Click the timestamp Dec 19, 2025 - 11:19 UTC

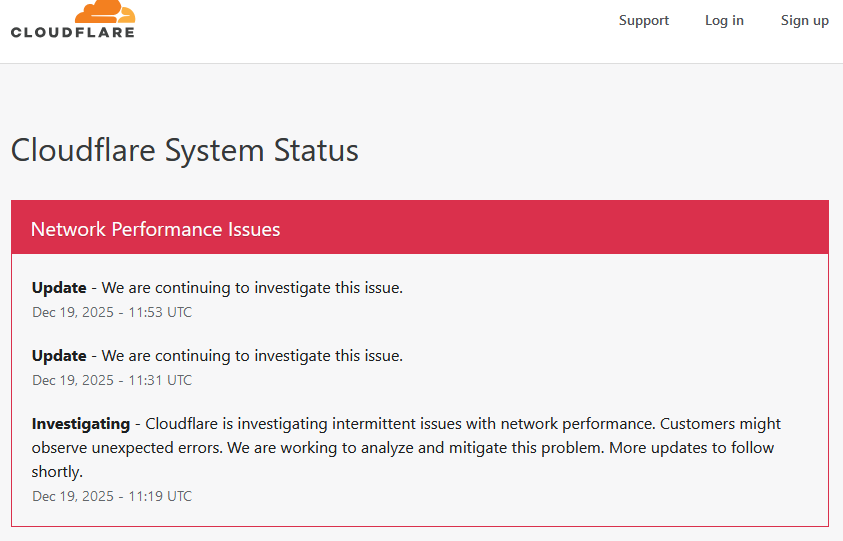[112, 496]
